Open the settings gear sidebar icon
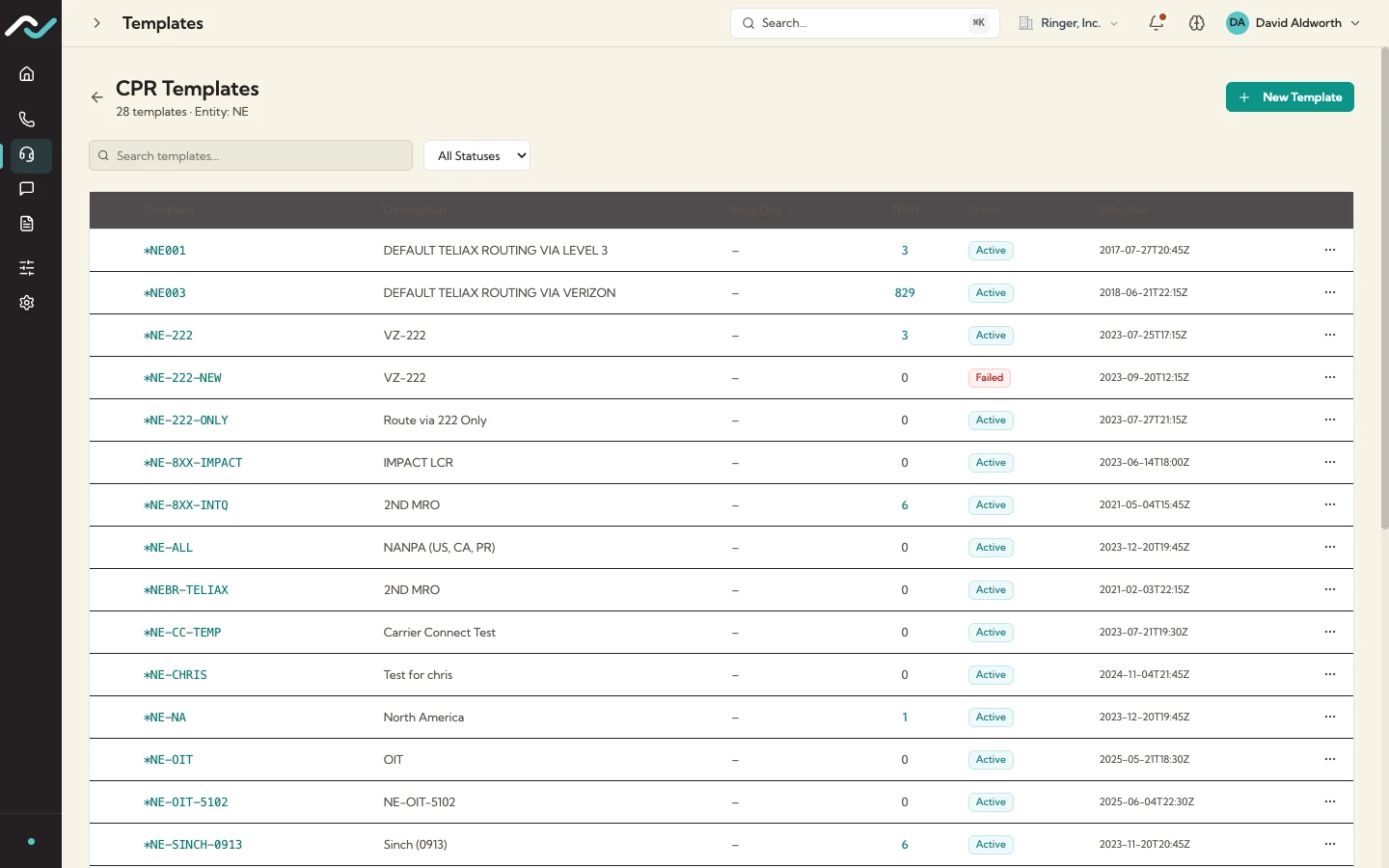This screenshot has height=868, width=1389. [x=27, y=303]
